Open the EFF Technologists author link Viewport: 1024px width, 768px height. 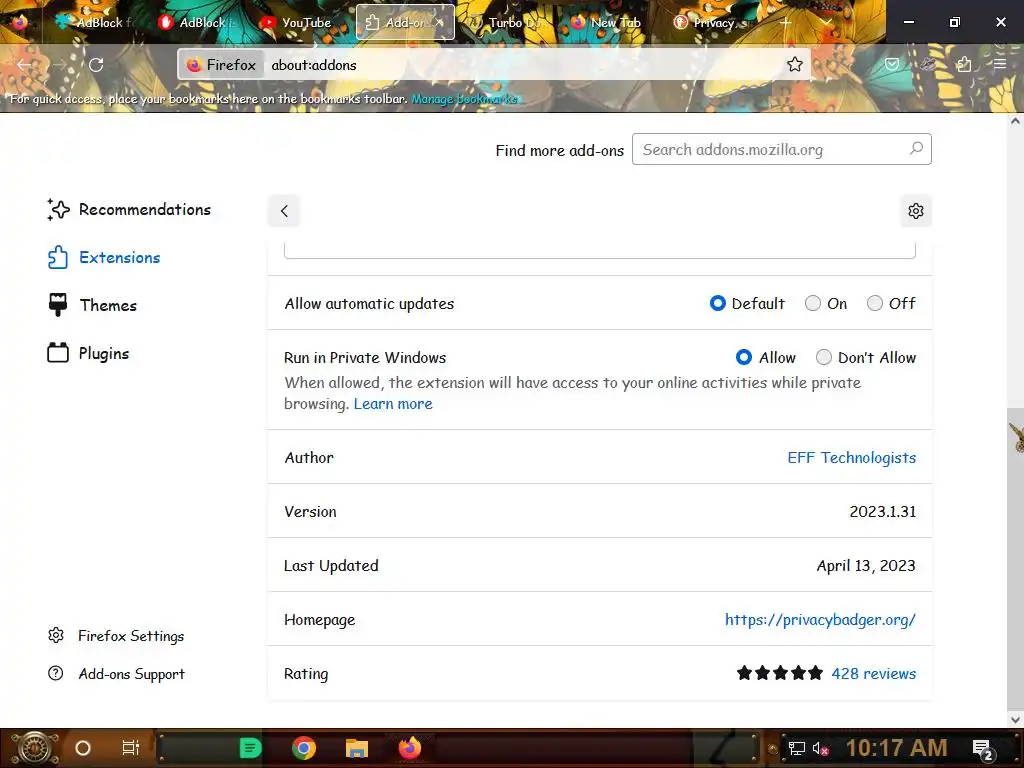852,457
